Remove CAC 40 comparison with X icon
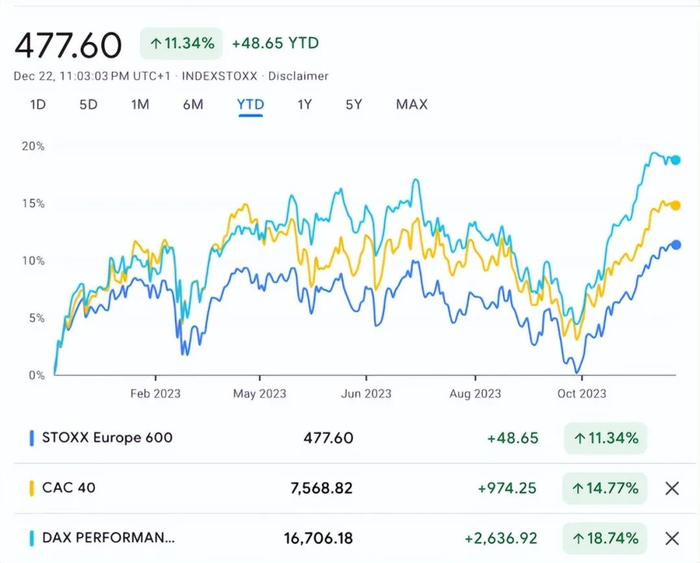The height and width of the screenshot is (563, 700). pos(672,489)
